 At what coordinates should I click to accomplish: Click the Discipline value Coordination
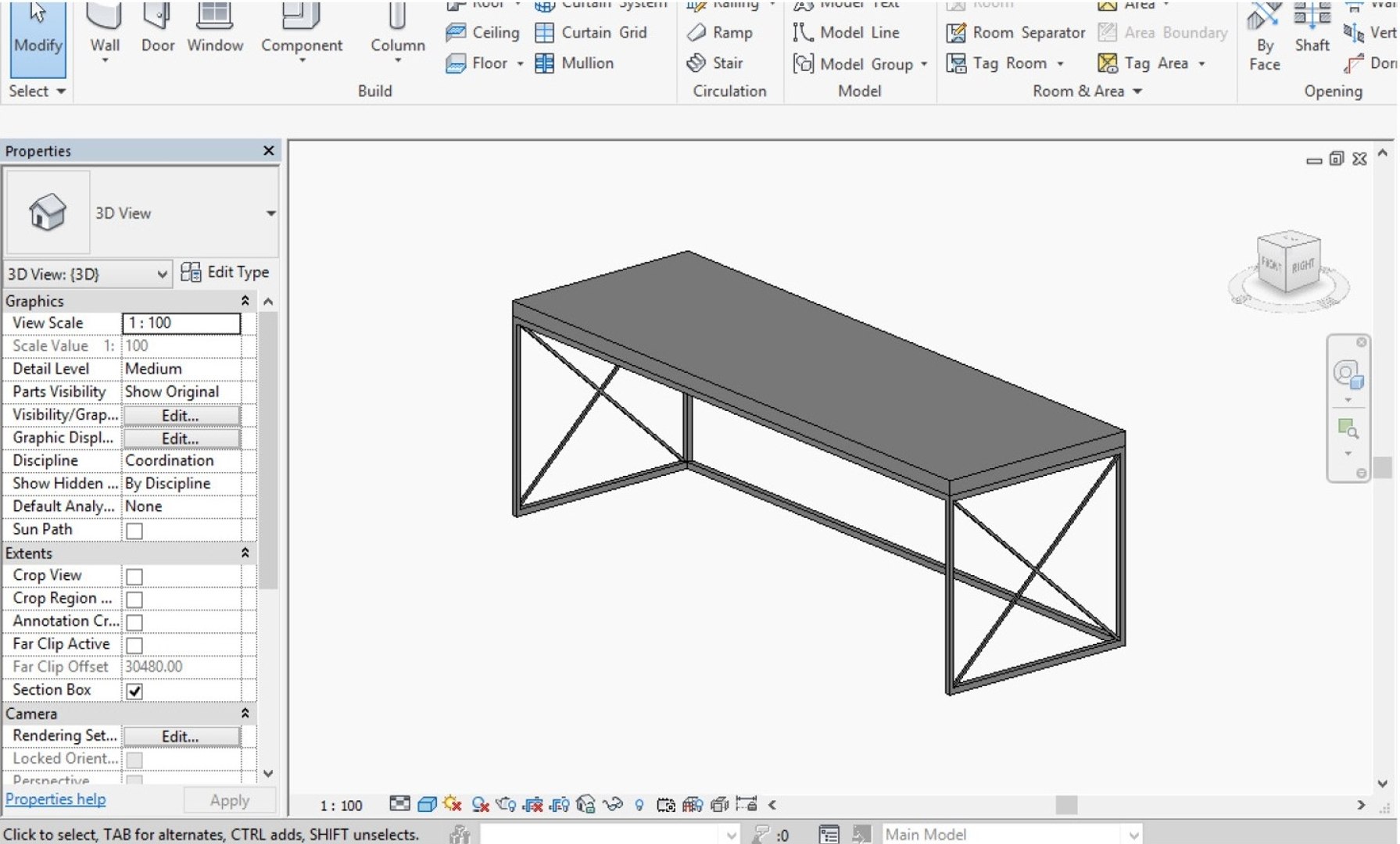tap(181, 460)
